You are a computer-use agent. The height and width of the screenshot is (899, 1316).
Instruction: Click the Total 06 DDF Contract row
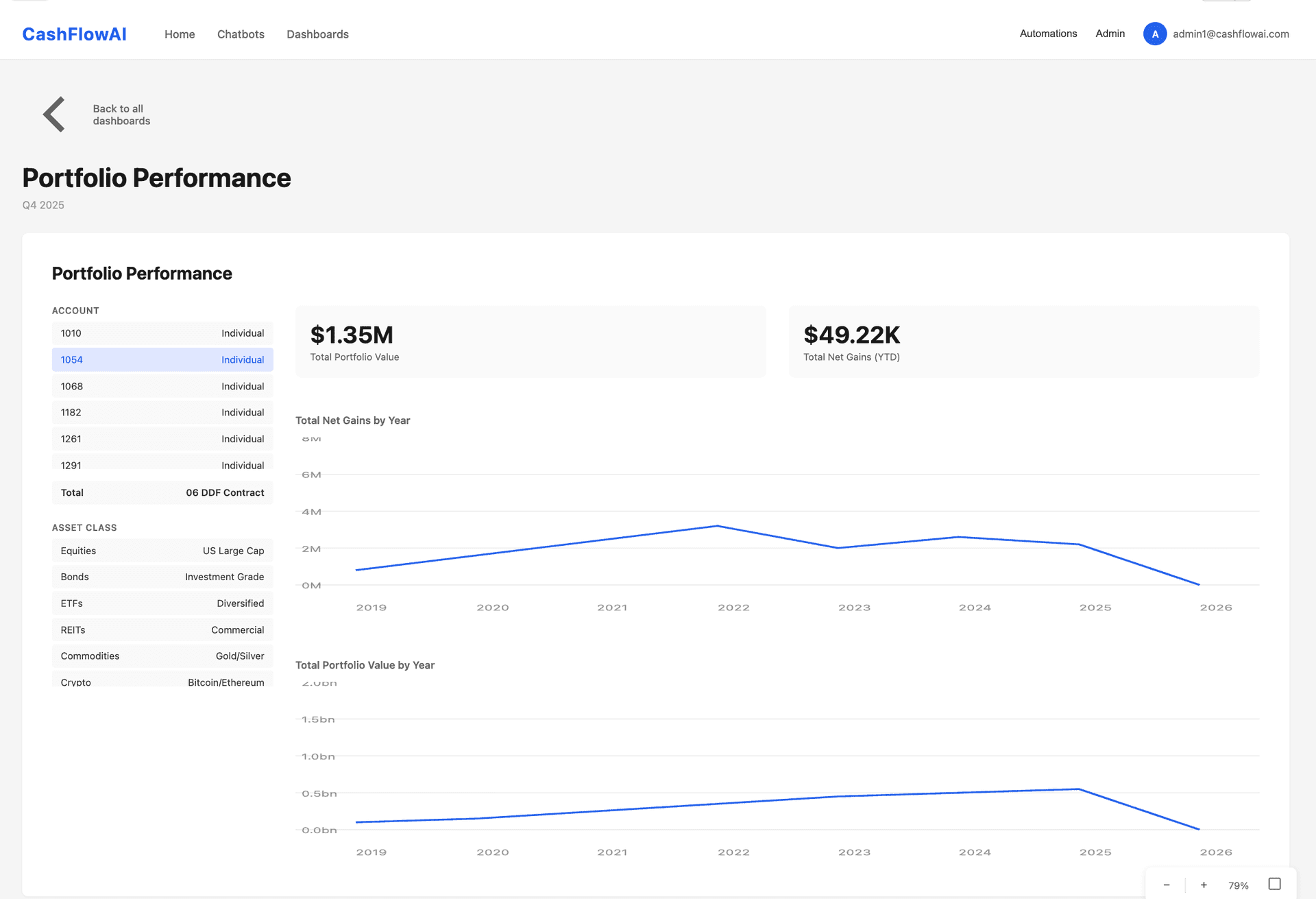pyautogui.click(x=162, y=492)
